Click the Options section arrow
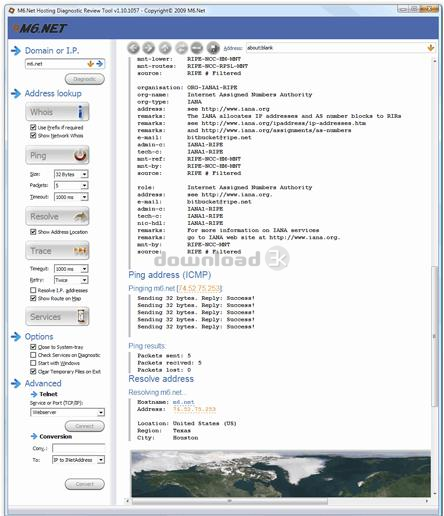The height and width of the screenshot is (516, 444). point(16,337)
